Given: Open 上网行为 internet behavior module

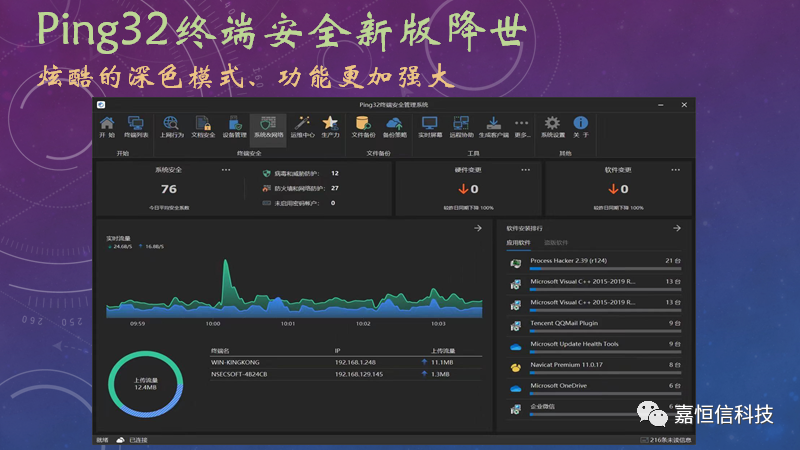Looking at the screenshot, I should [171, 127].
